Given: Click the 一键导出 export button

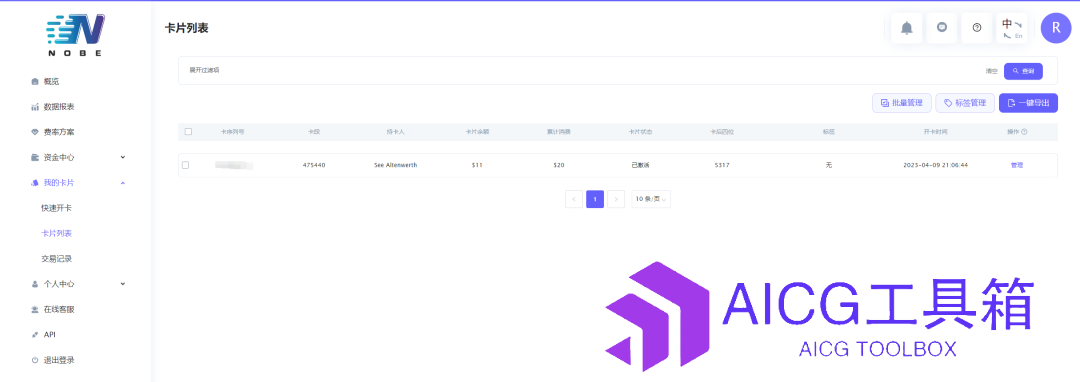Looking at the screenshot, I should (x=1028, y=103).
